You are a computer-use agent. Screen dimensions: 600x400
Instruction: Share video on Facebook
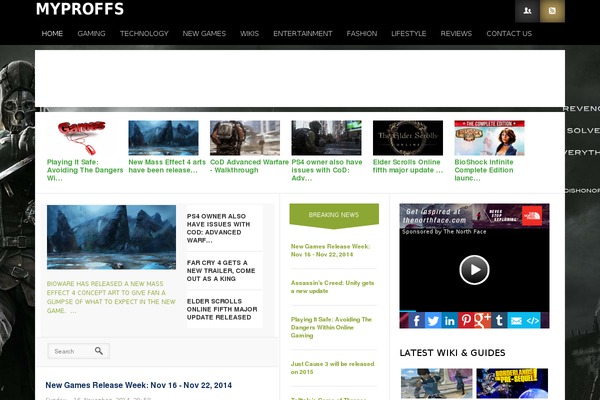416,320
